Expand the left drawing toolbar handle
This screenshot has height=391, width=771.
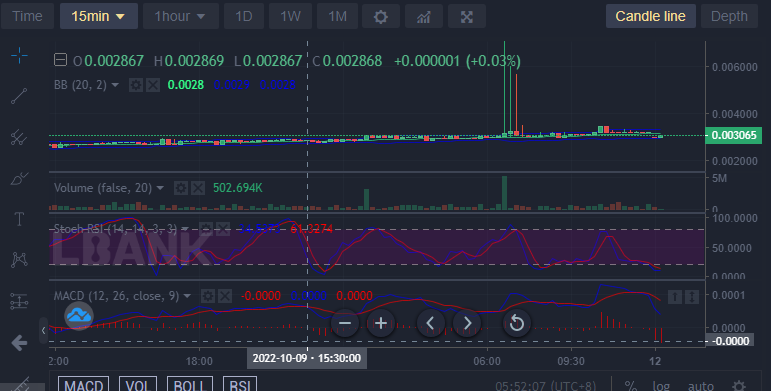point(43,331)
